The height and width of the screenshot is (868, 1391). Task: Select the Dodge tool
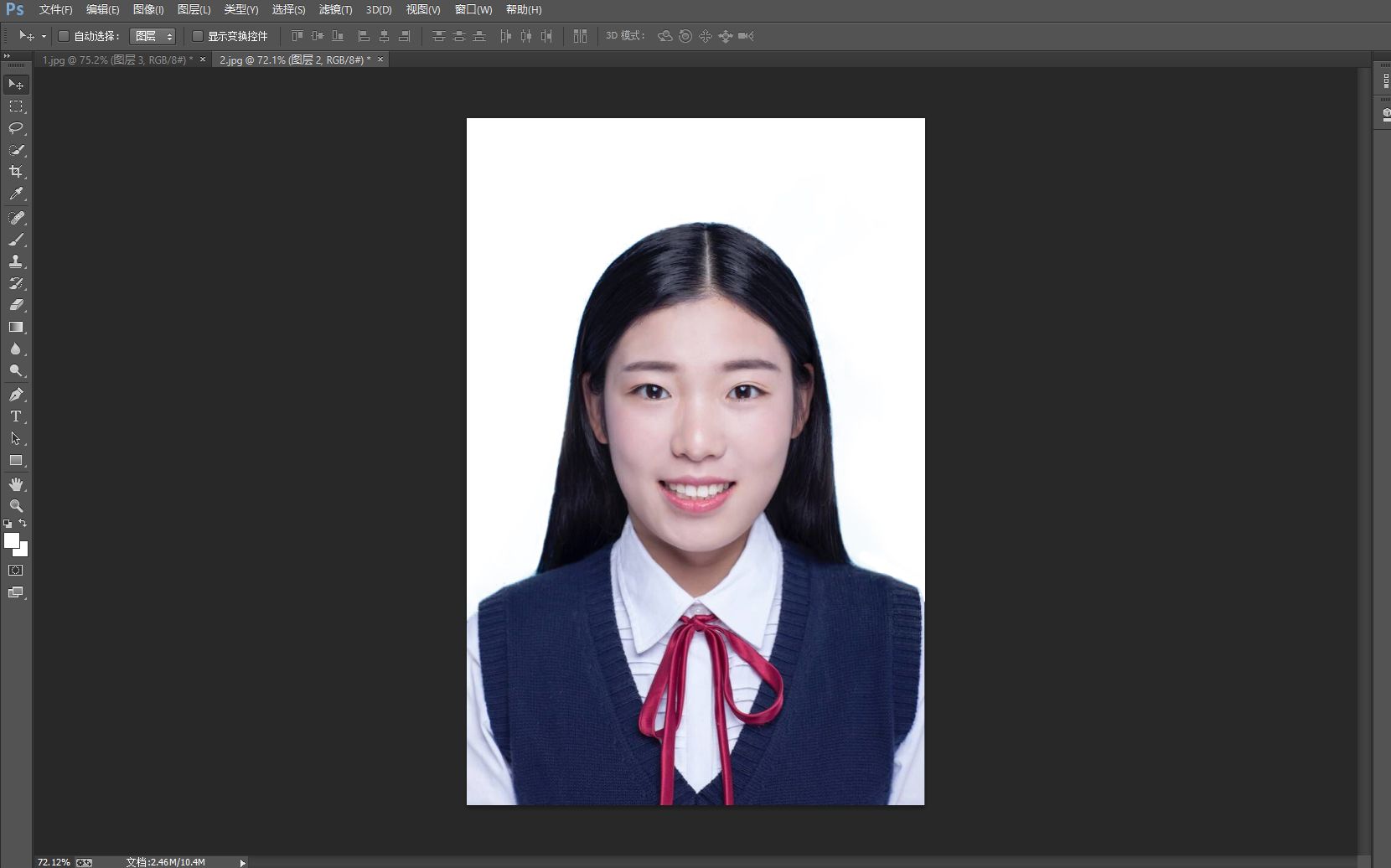pyautogui.click(x=16, y=370)
